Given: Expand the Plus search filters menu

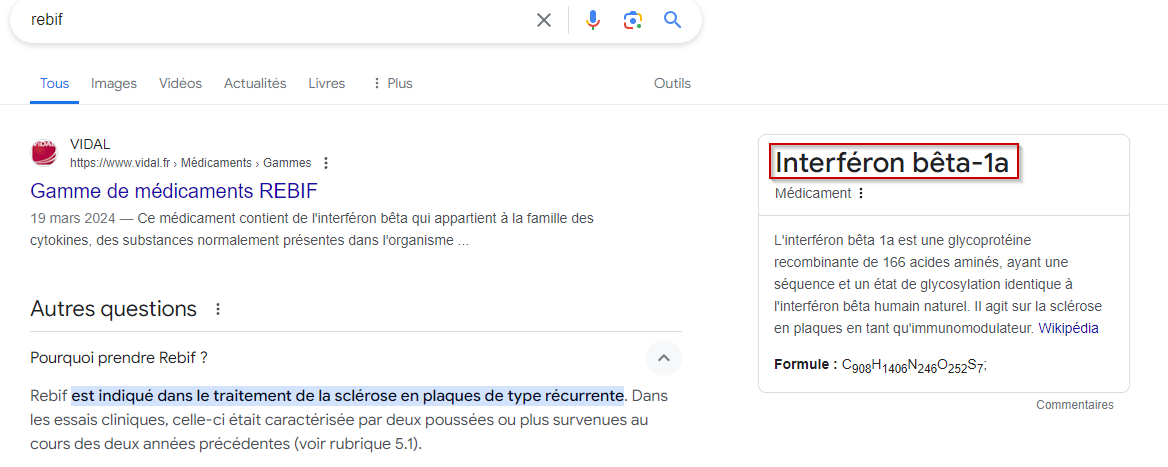Looking at the screenshot, I should 391,83.
